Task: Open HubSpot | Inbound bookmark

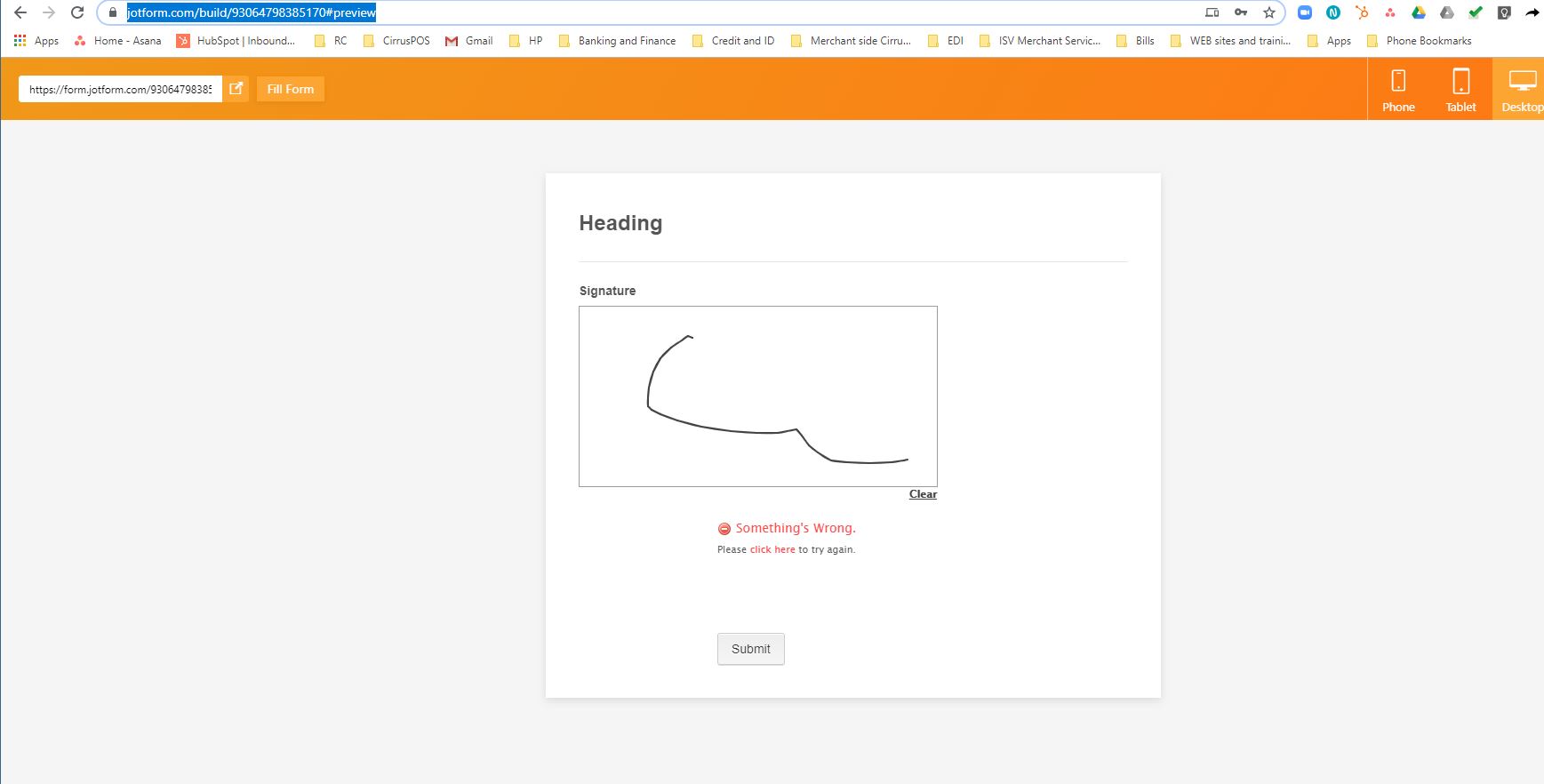Action: tap(236, 41)
